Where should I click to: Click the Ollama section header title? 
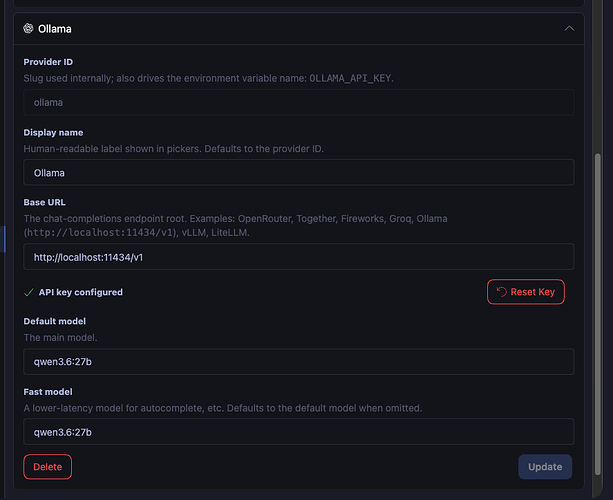pos(55,29)
